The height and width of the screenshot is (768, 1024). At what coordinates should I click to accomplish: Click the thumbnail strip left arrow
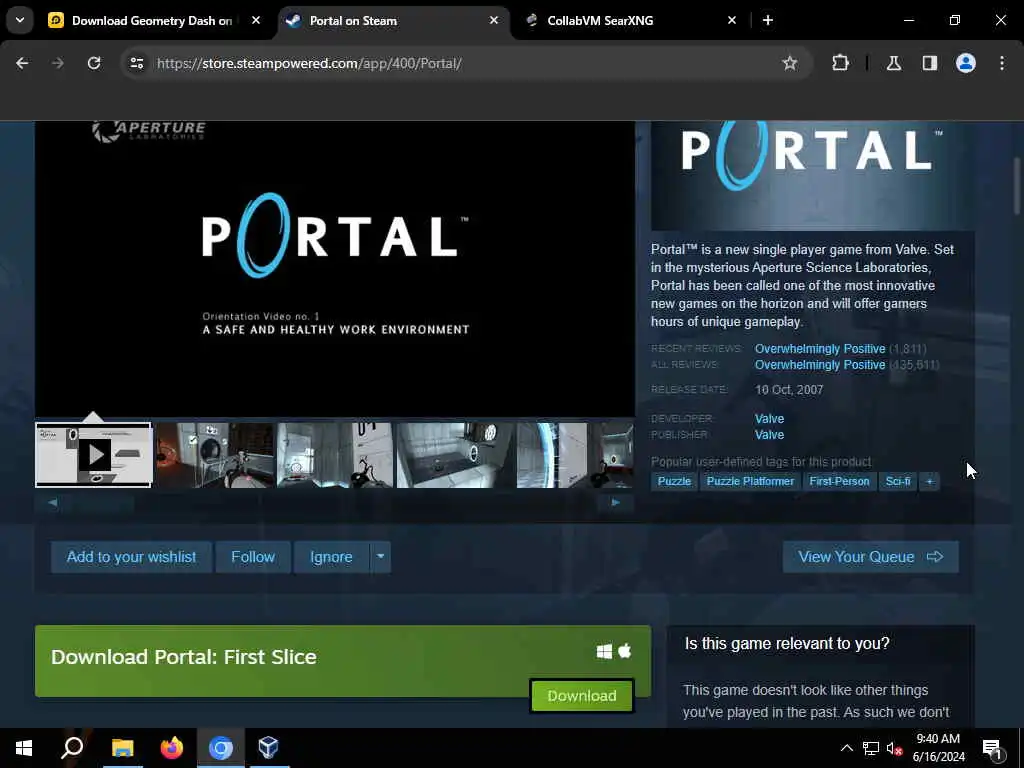point(53,502)
